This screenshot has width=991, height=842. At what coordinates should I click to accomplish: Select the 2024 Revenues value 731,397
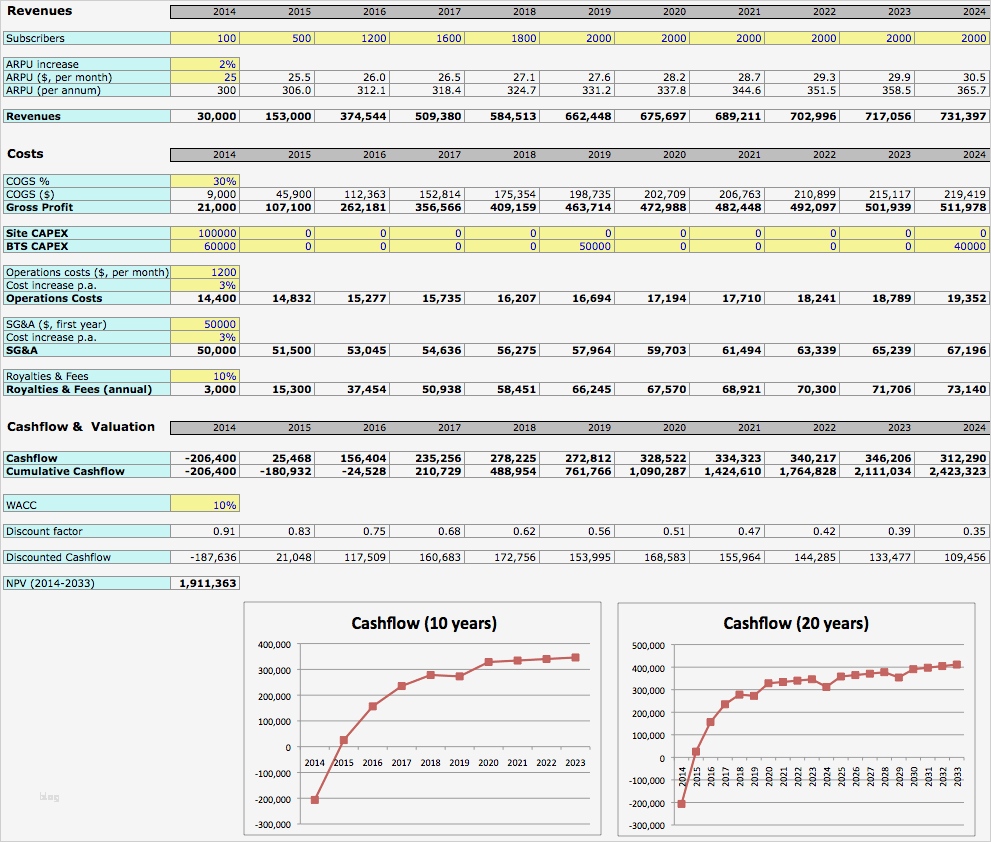tap(952, 116)
